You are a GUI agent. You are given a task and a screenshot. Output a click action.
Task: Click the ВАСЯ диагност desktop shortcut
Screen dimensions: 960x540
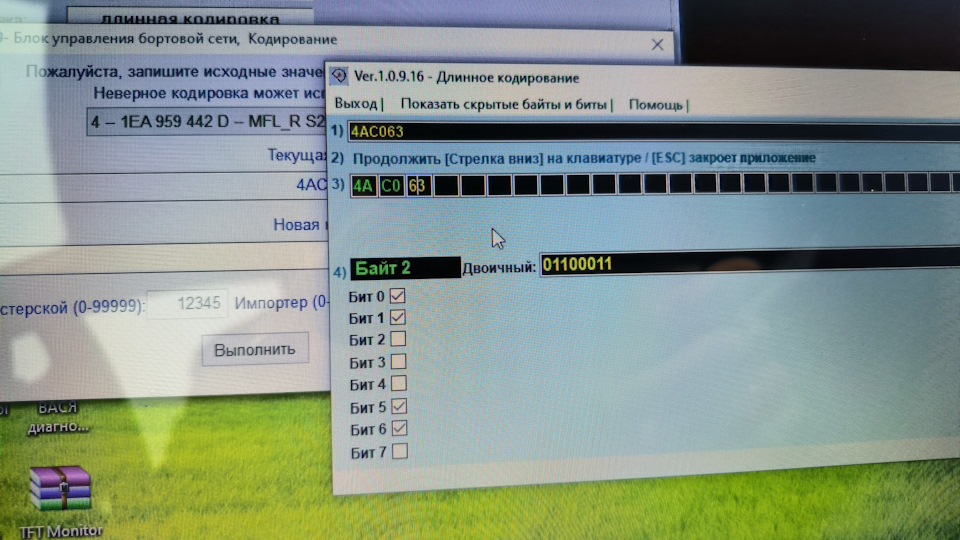click(58, 417)
